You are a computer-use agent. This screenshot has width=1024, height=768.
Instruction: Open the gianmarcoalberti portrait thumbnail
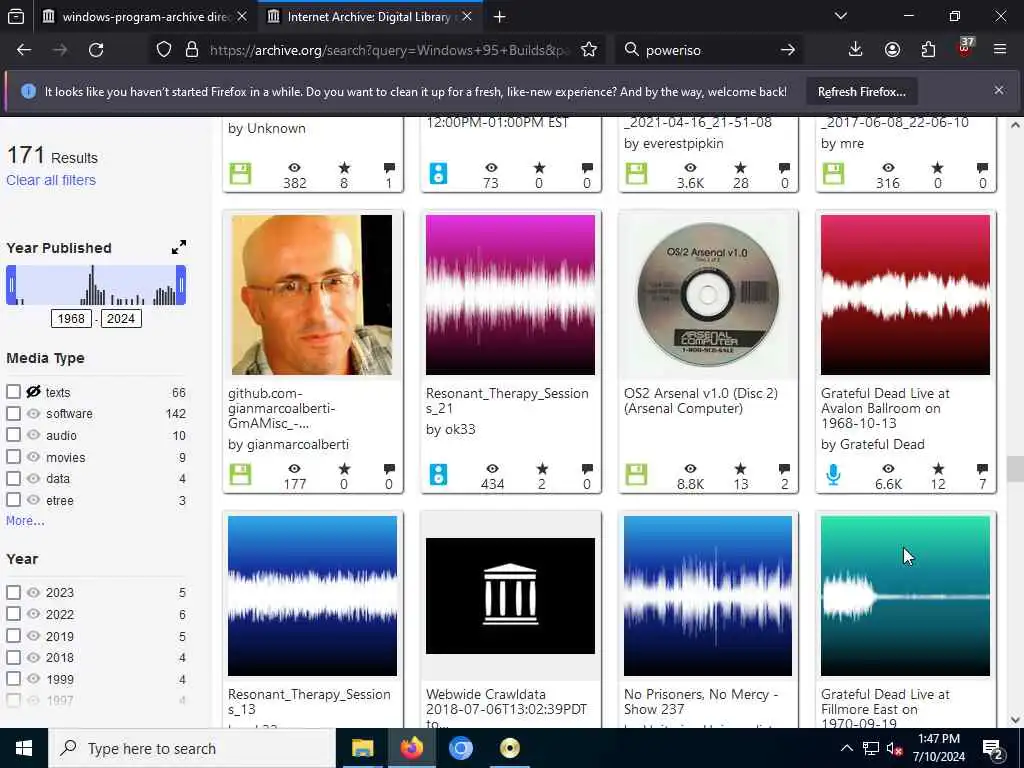point(312,295)
